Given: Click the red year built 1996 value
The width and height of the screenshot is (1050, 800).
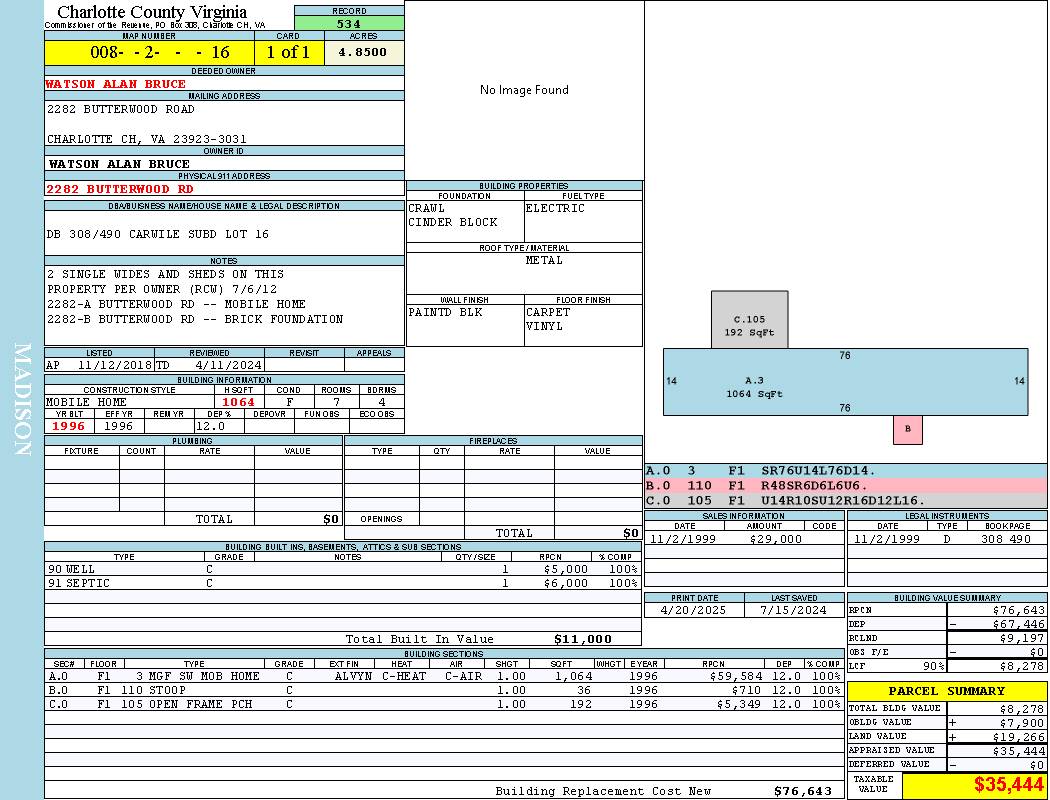Looking at the screenshot, I should 68,426.
